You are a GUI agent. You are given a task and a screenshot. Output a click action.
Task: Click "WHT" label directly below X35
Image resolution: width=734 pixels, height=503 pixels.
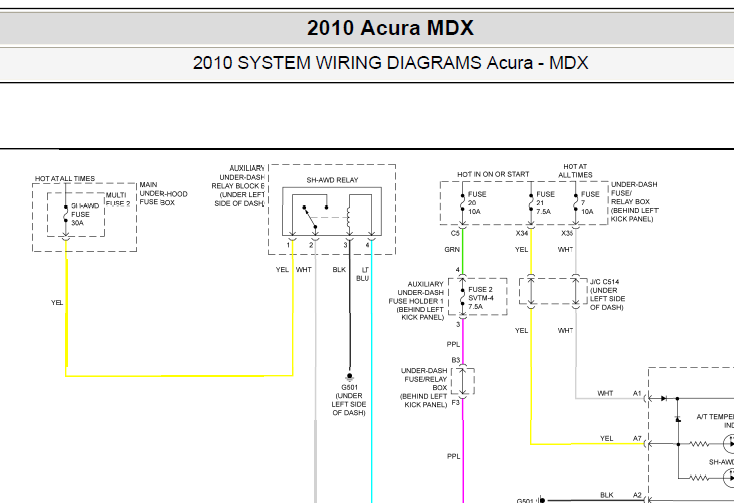pyautogui.click(x=565, y=249)
